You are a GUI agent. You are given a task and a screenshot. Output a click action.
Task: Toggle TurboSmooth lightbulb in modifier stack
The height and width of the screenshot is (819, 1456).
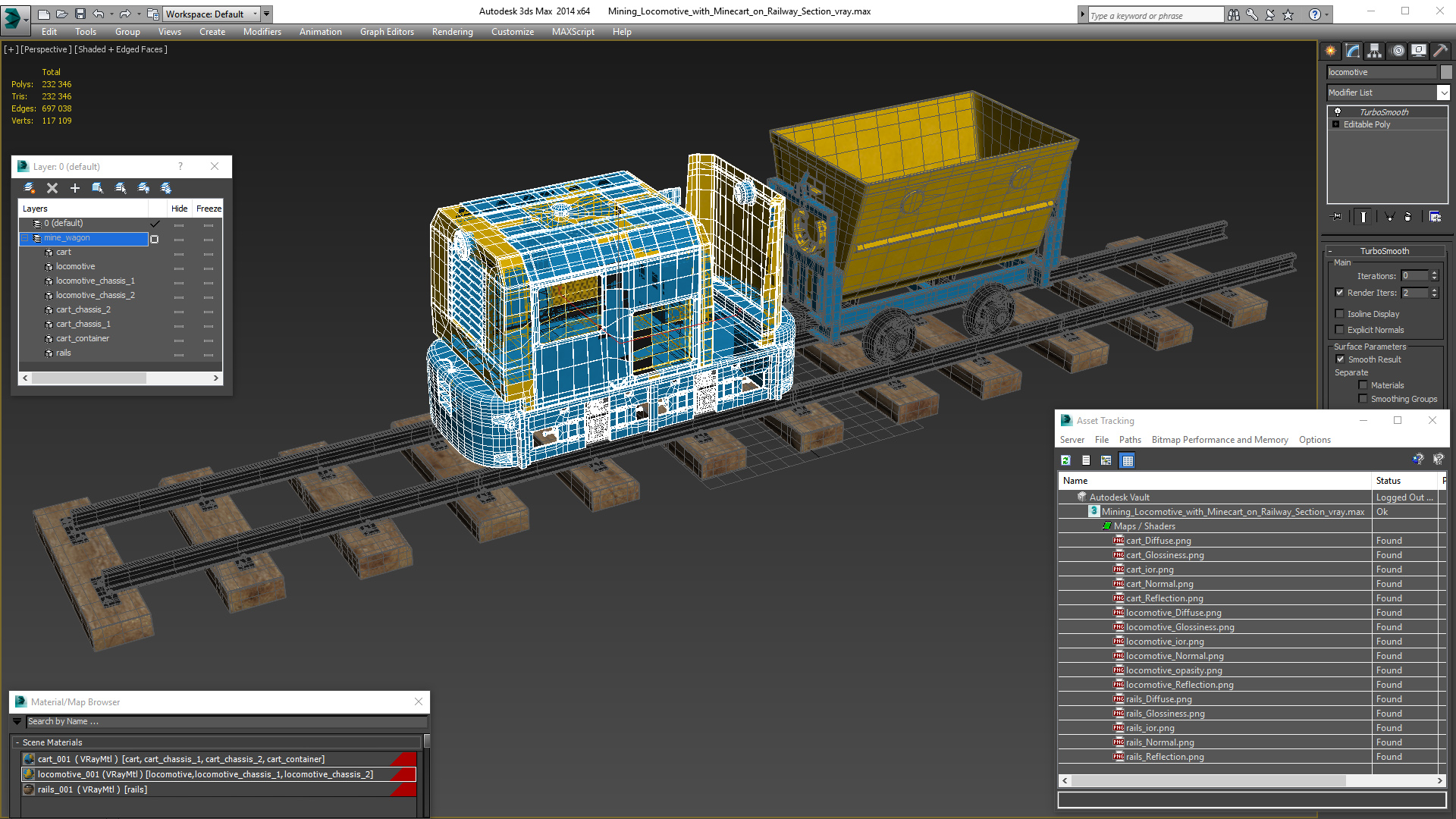click(1338, 111)
